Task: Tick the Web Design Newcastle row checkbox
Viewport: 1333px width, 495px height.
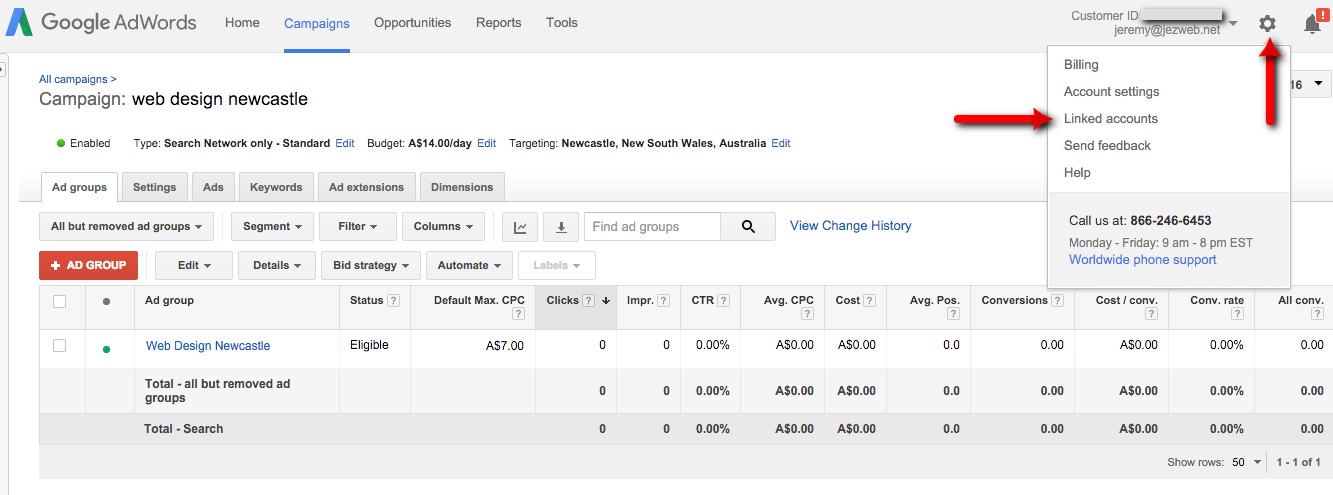Action: (x=59, y=345)
